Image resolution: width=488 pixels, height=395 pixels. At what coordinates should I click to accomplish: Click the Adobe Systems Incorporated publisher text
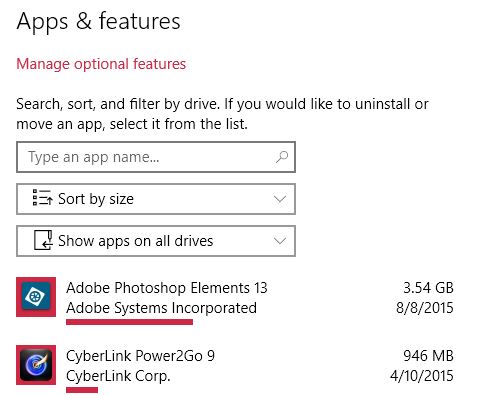coord(161,308)
